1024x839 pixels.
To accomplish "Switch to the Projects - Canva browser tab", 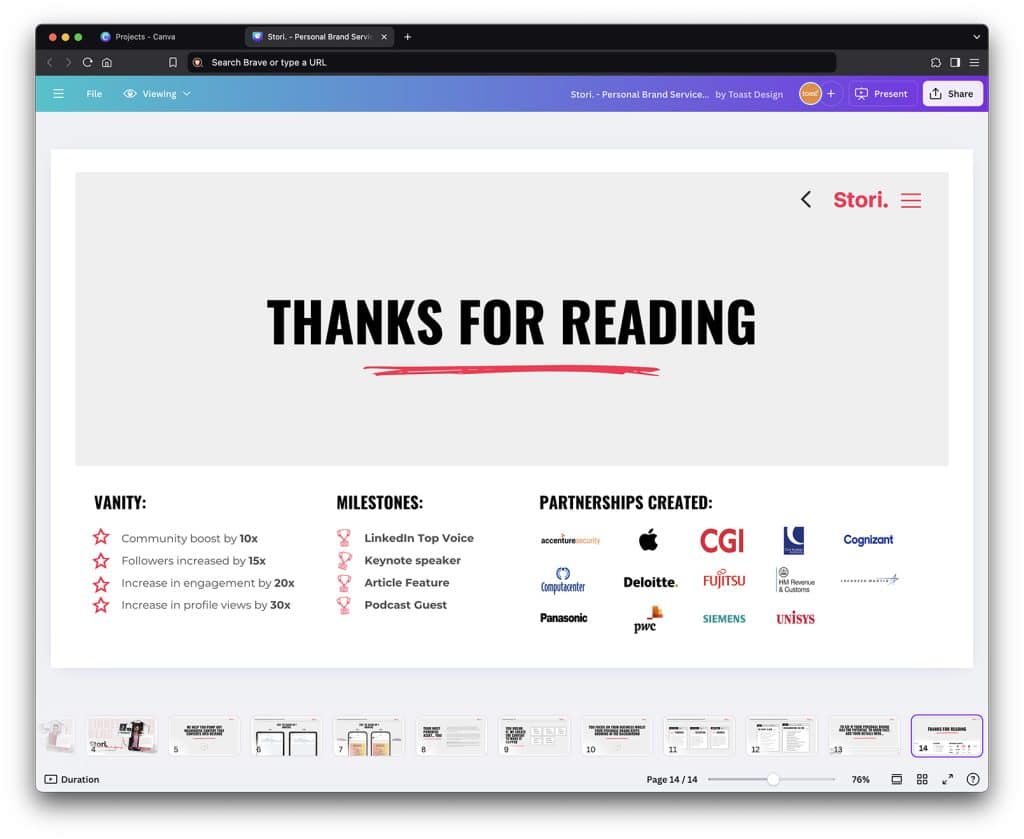I will point(147,36).
